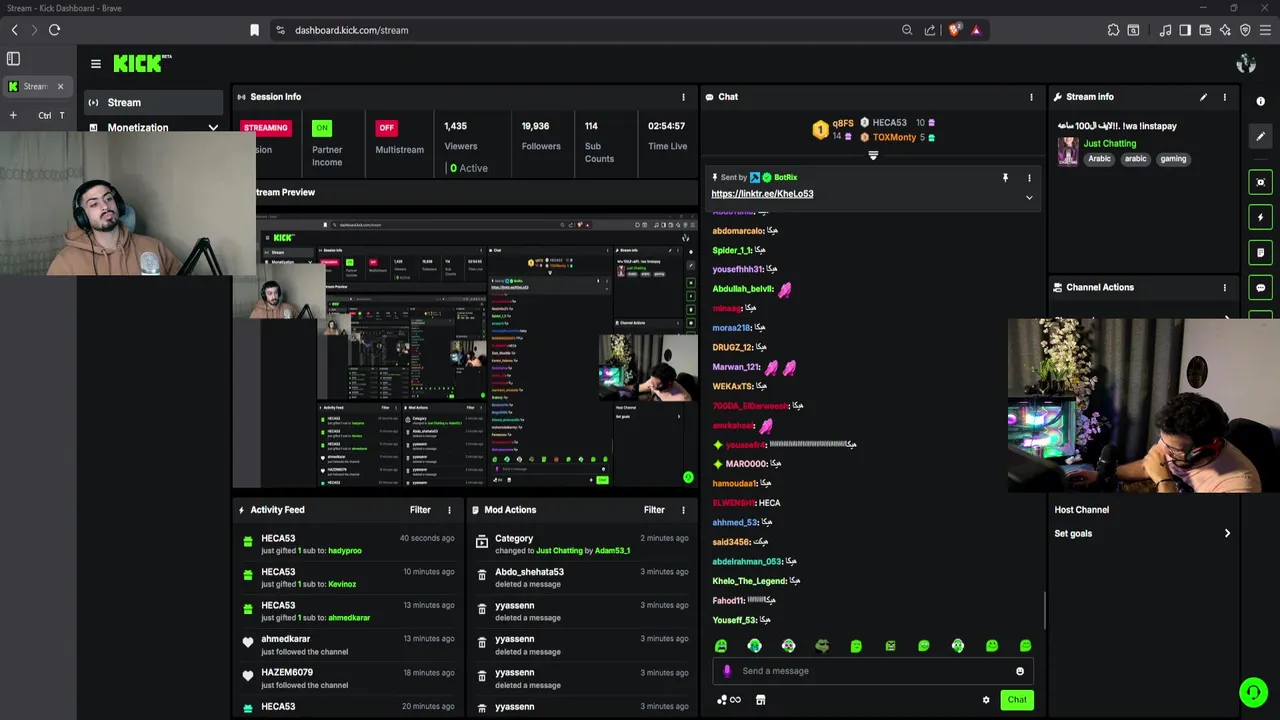Open Stream info panel three-dot options
The height and width of the screenshot is (720, 1280).
pyautogui.click(x=1224, y=97)
